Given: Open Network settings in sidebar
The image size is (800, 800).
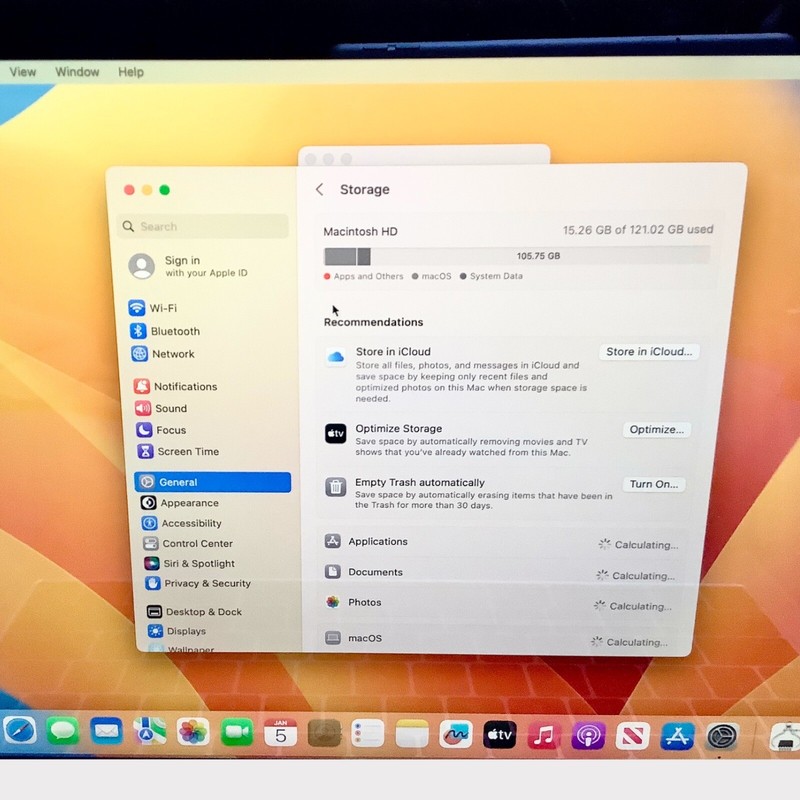Looking at the screenshot, I should point(163,354).
